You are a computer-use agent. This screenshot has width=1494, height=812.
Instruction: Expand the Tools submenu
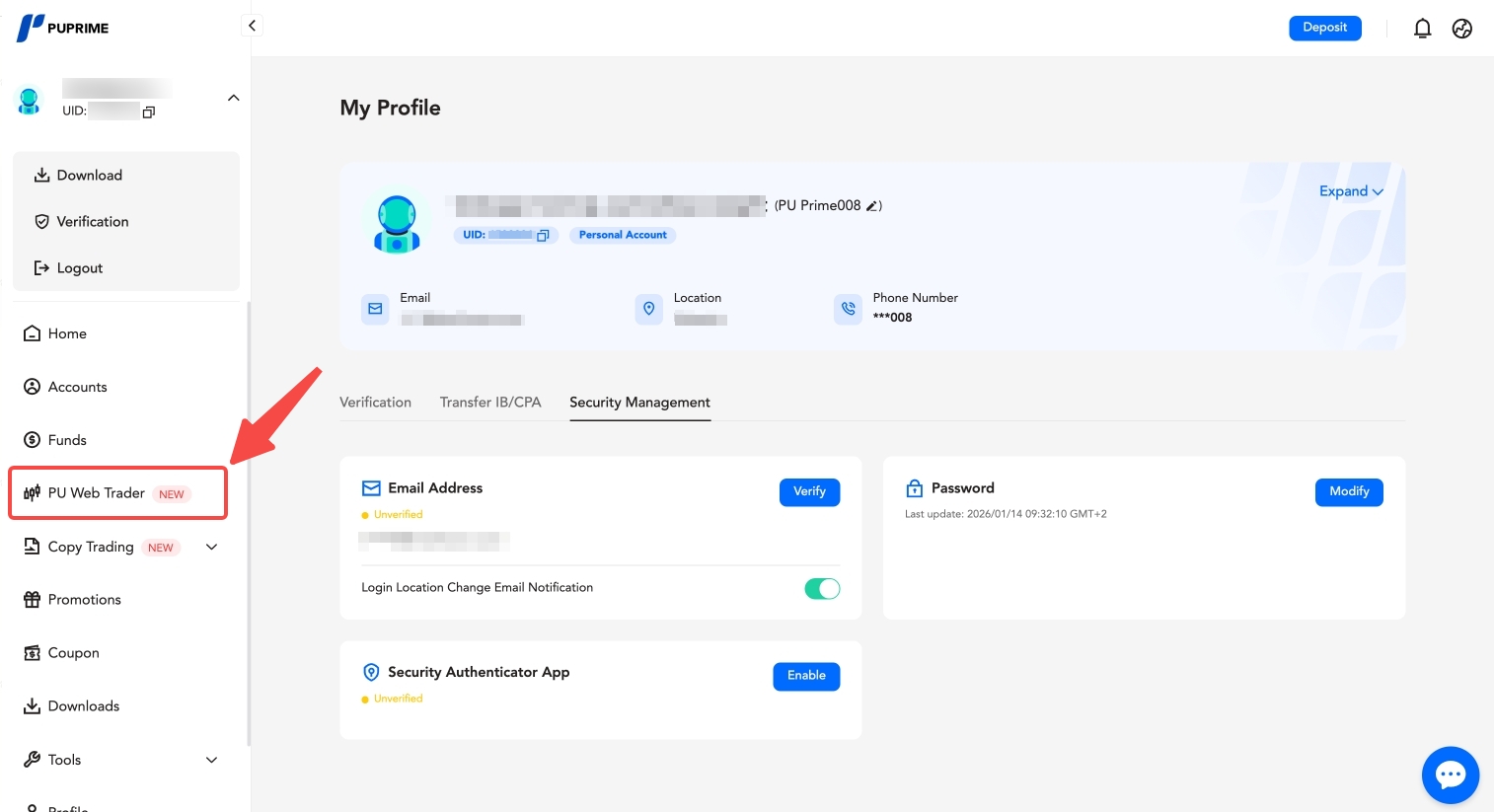pos(211,760)
